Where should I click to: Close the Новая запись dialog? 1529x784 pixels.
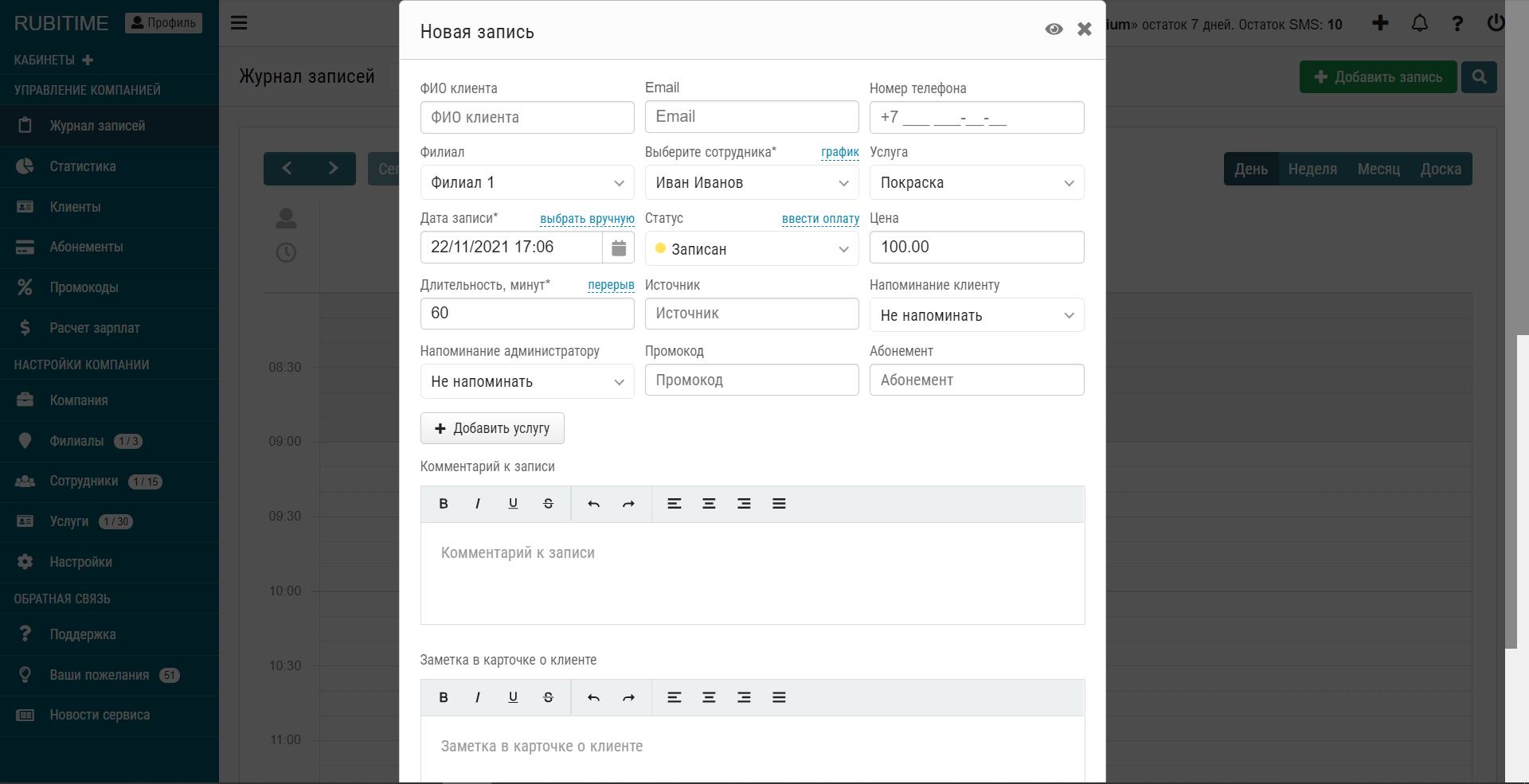1085,29
